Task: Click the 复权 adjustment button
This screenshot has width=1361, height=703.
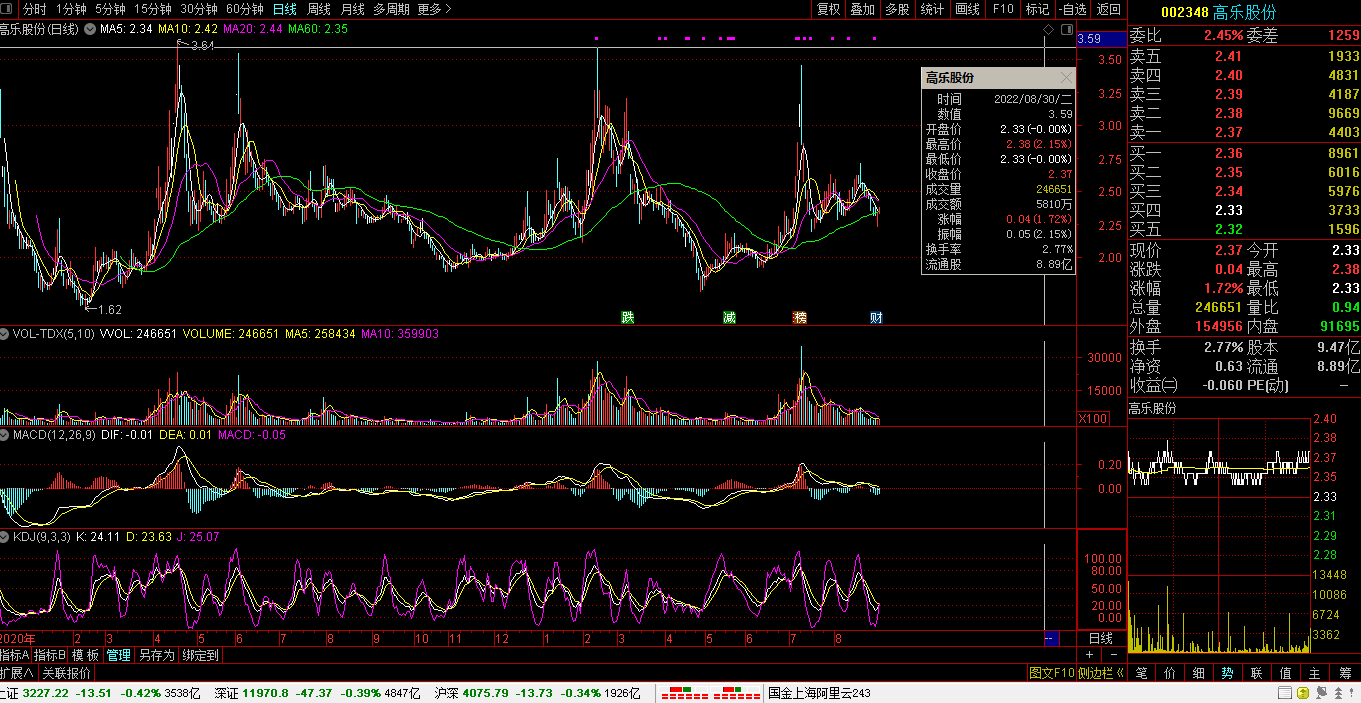Action: click(x=828, y=9)
